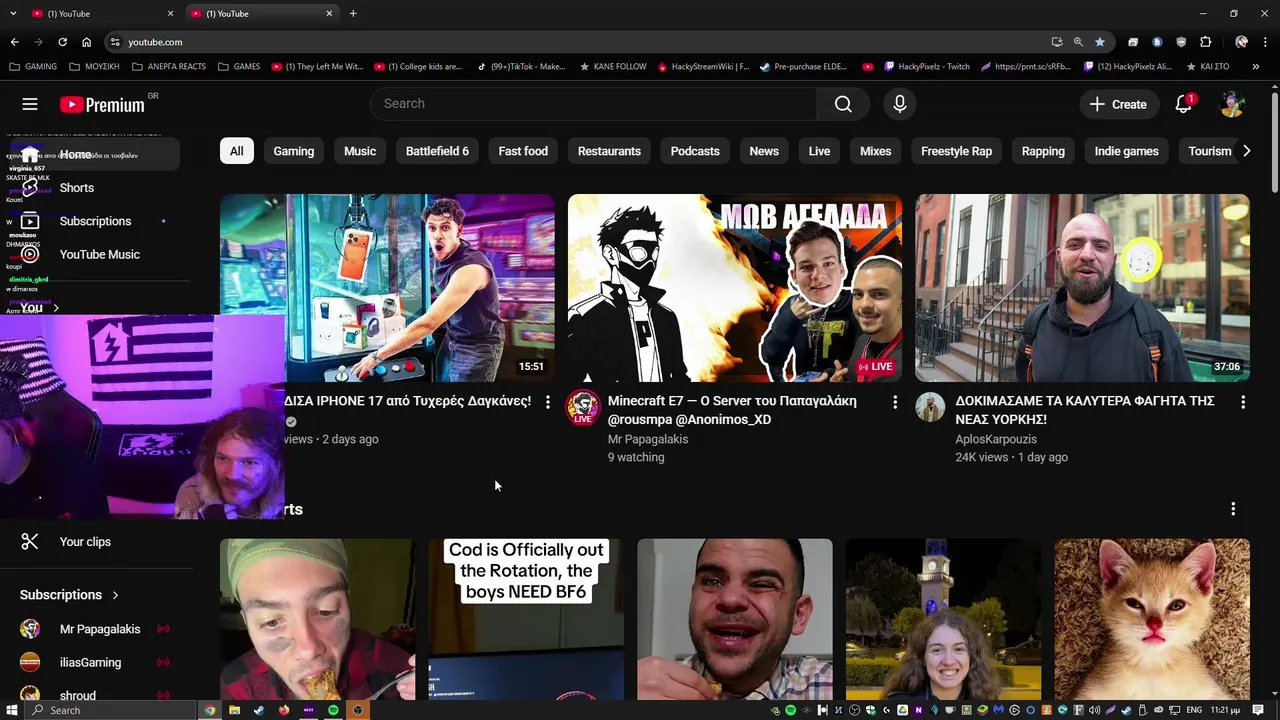Select the Gaming category chip
1280x720 pixels.
click(x=294, y=151)
